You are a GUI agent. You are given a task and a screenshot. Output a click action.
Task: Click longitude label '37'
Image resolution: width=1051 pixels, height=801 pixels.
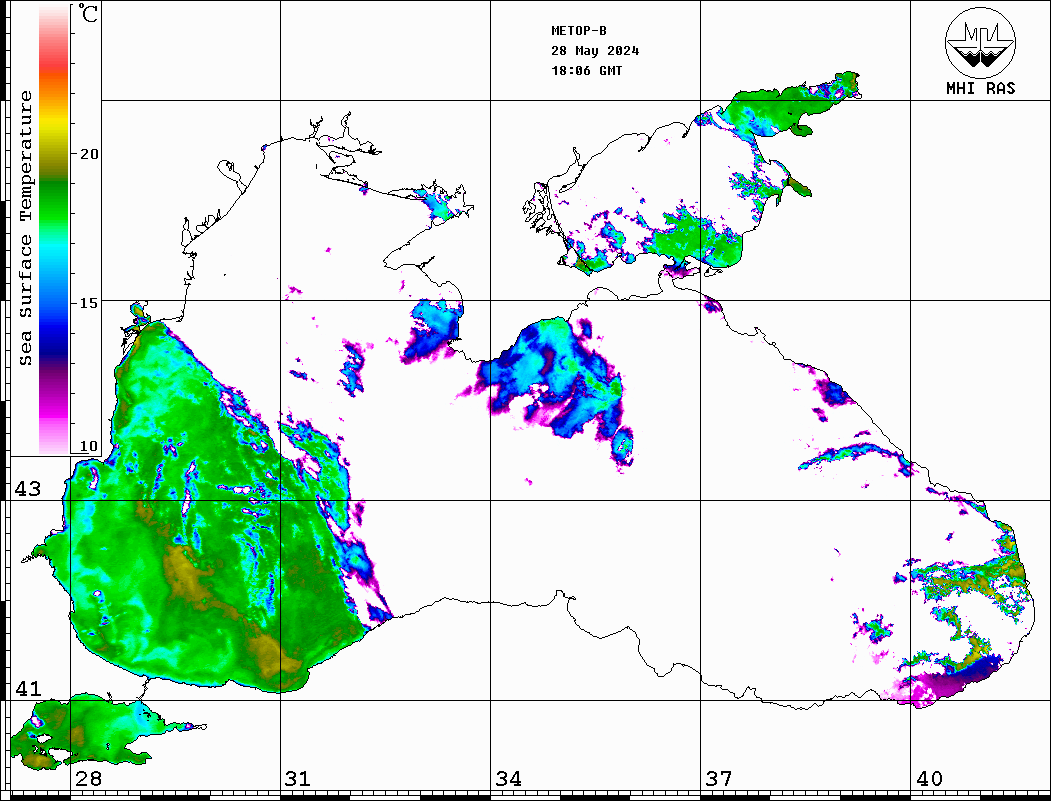[719, 779]
